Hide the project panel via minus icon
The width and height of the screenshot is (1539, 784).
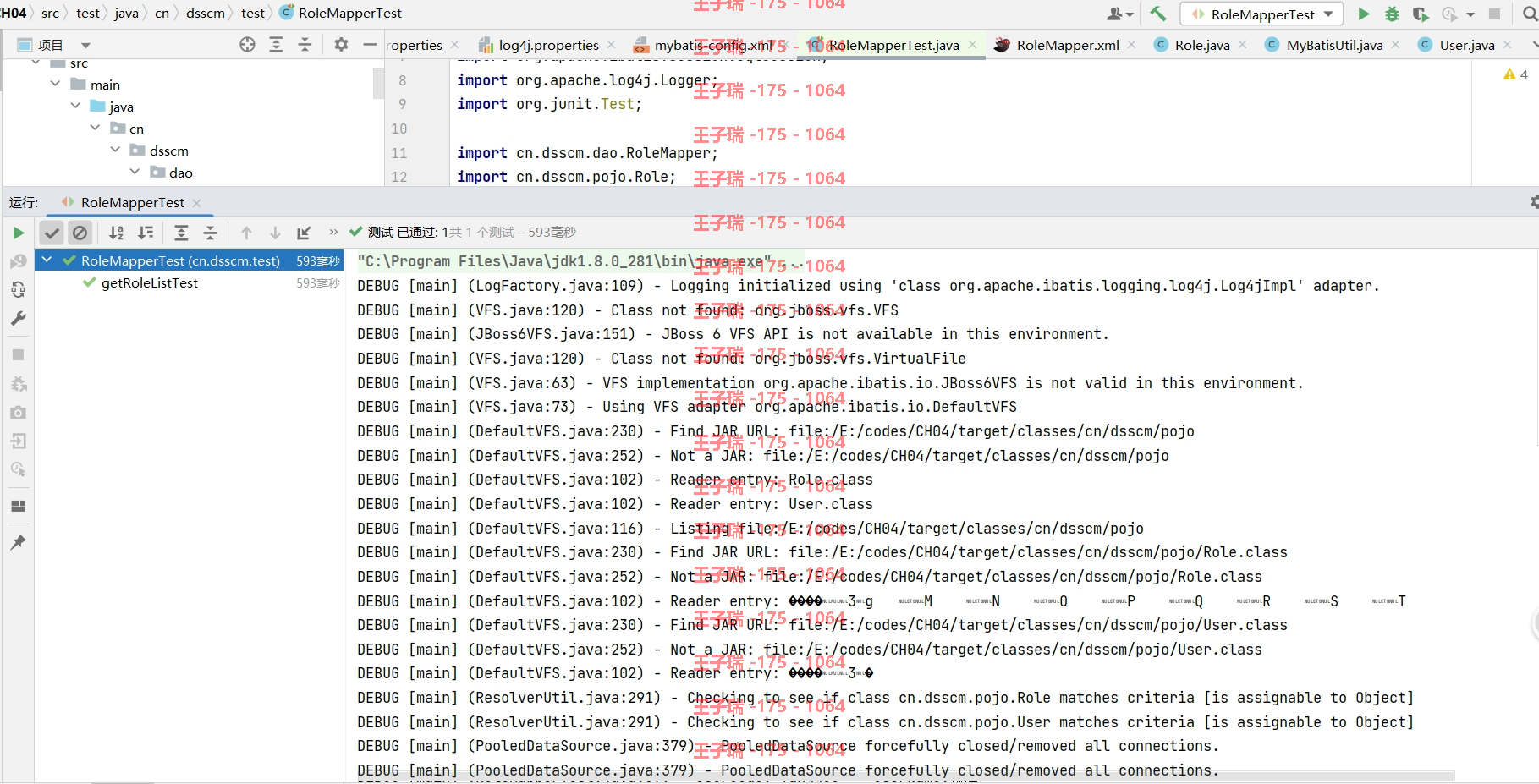(370, 45)
